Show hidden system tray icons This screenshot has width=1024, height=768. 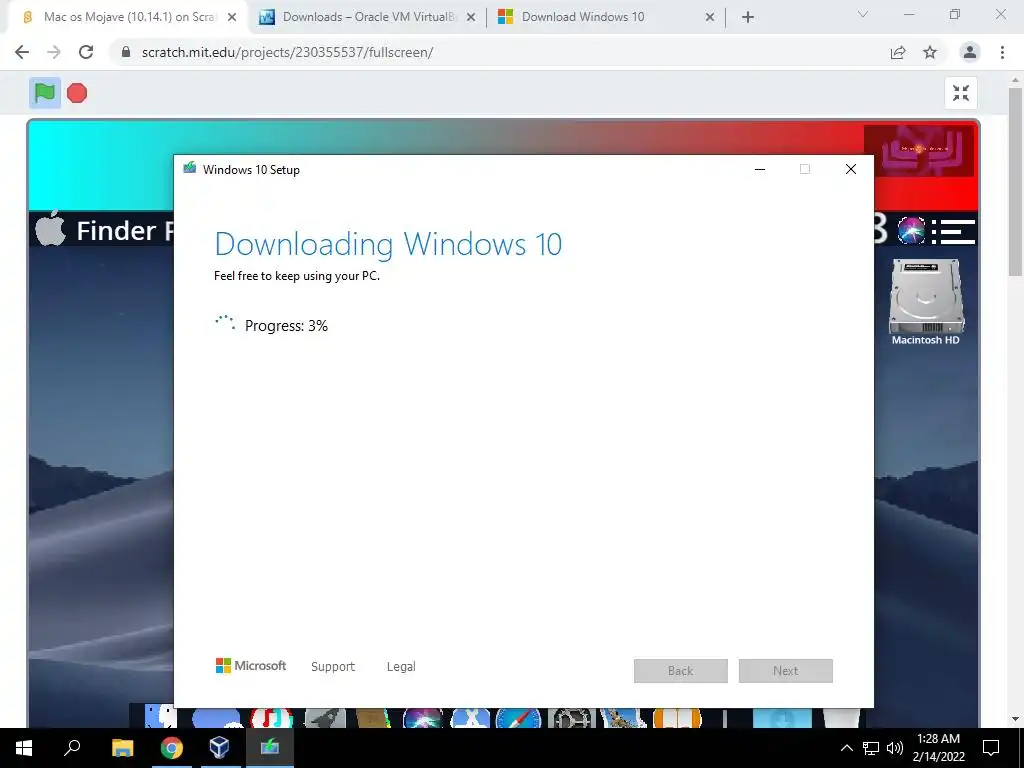point(846,748)
